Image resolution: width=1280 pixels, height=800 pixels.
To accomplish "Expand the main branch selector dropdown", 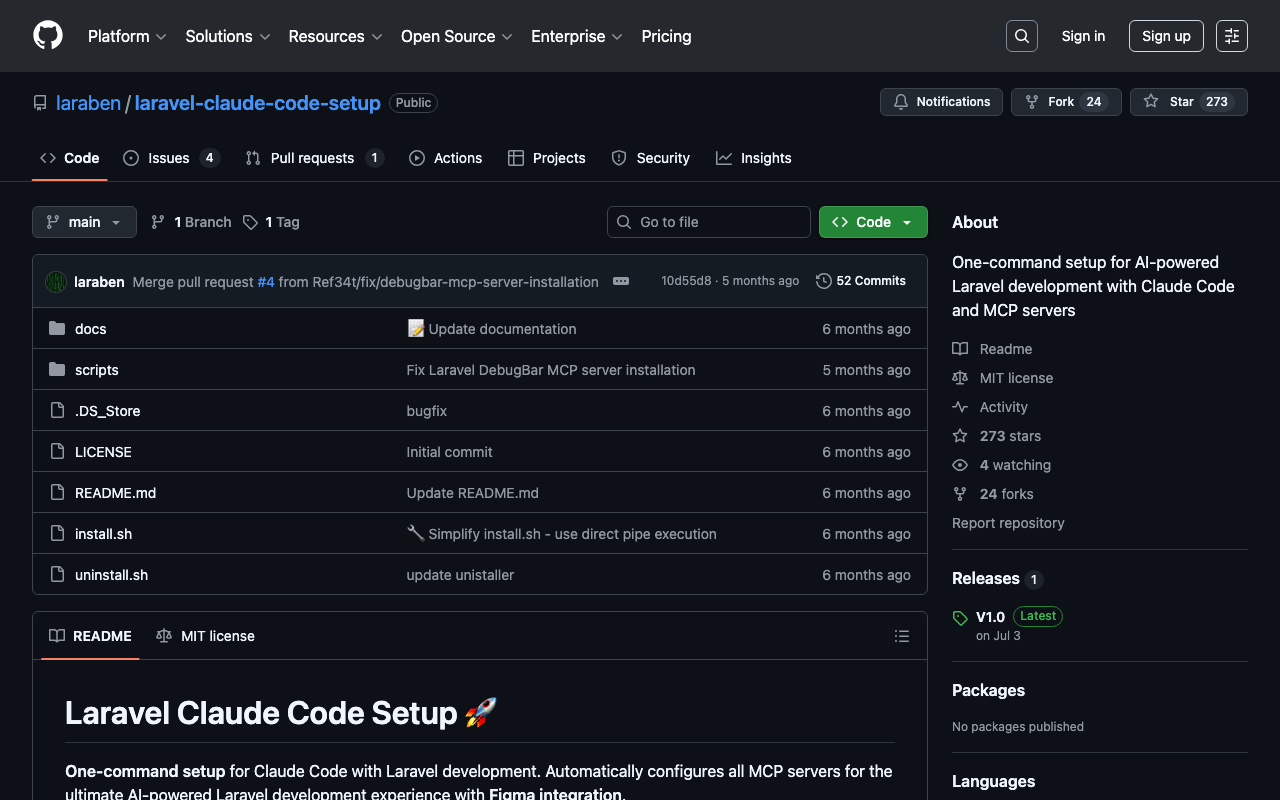I will (x=84, y=222).
